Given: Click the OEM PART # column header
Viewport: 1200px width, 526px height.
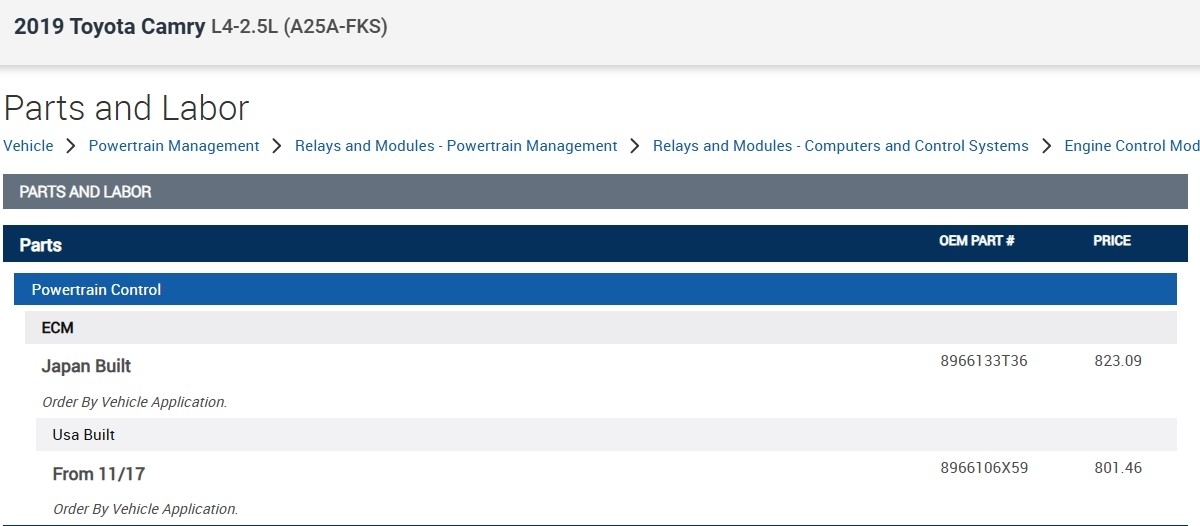Looking at the screenshot, I should [x=977, y=241].
